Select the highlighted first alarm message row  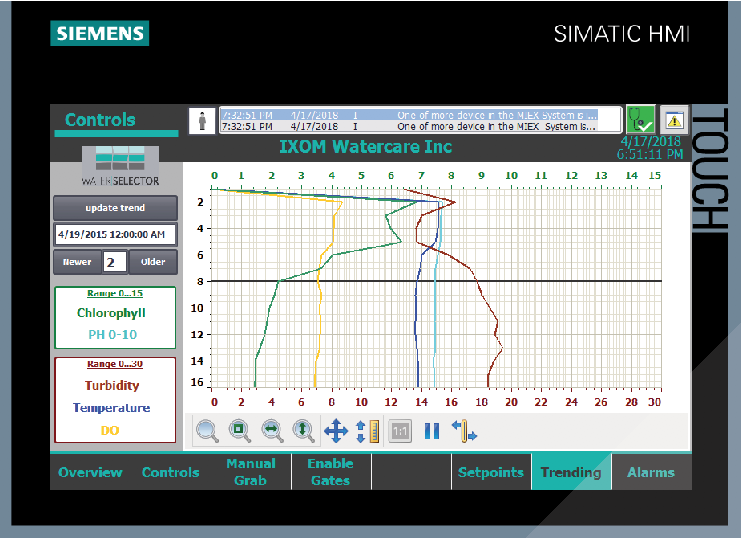pyautogui.click(x=410, y=115)
